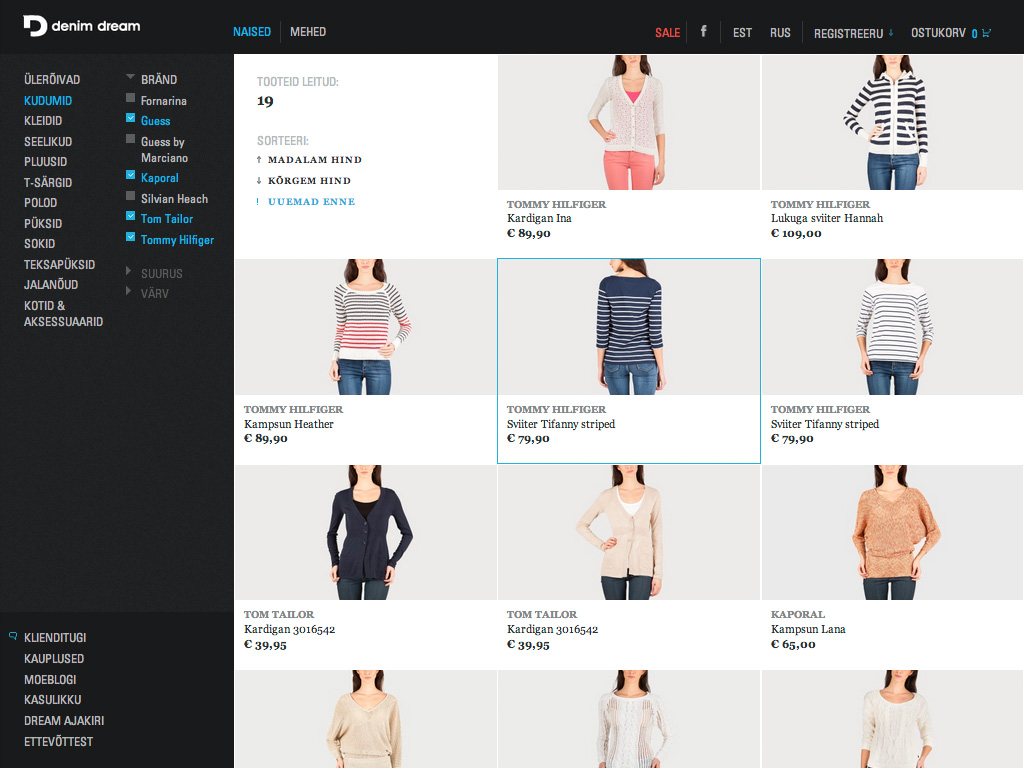Image resolution: width=1024 pixels, height=768 pixels.
Task: Enable the Fornarina brand checkbox
Action: click(130, 99)
